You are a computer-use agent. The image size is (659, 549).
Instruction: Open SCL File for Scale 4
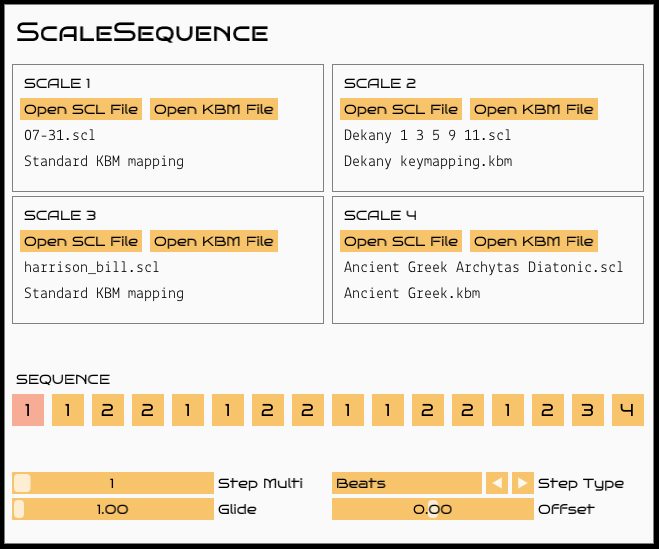click(401, 241)
